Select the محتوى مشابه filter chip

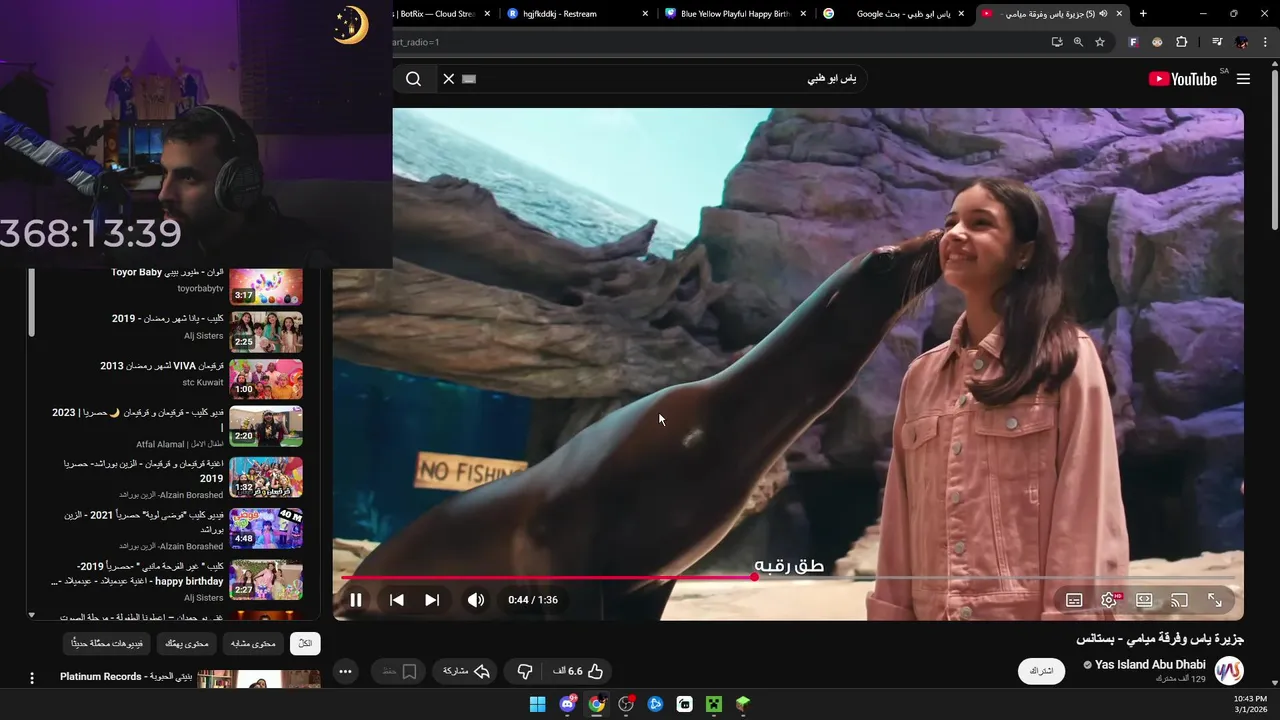point(253,643)
